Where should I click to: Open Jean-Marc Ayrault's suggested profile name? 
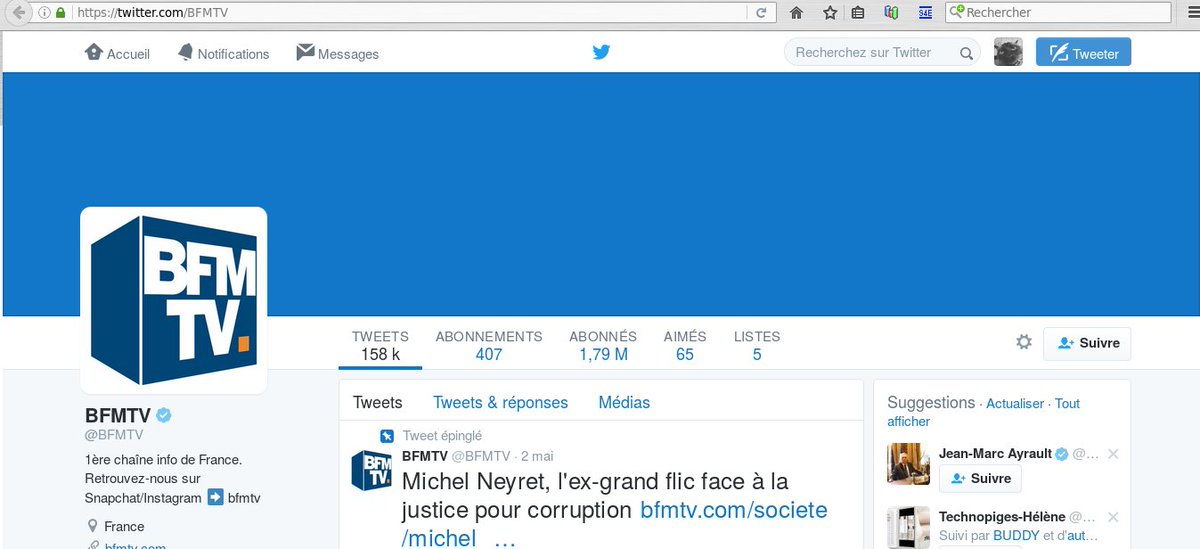pyautogui.click(x=995, y=453)
